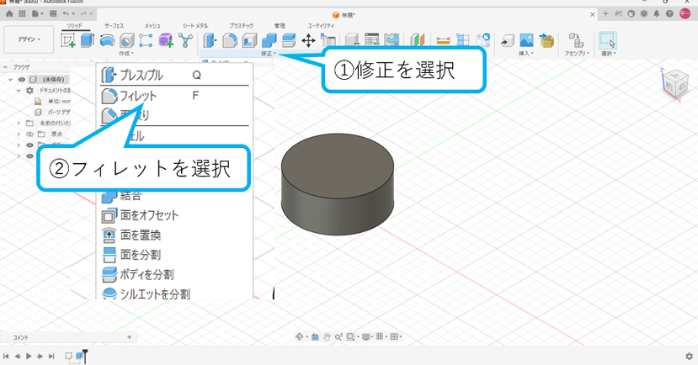Expand the 選択 dropdown
This screenshot has width=698, height=365.
coord(609,53)
